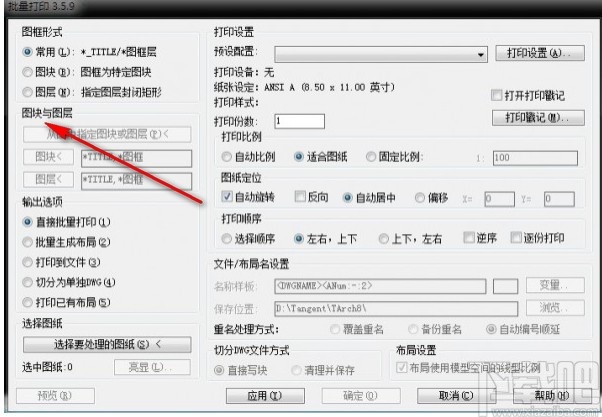Click the 纸张设定 ANSI A text
Screen dimensions: 602x417
[x=304, y=88]
